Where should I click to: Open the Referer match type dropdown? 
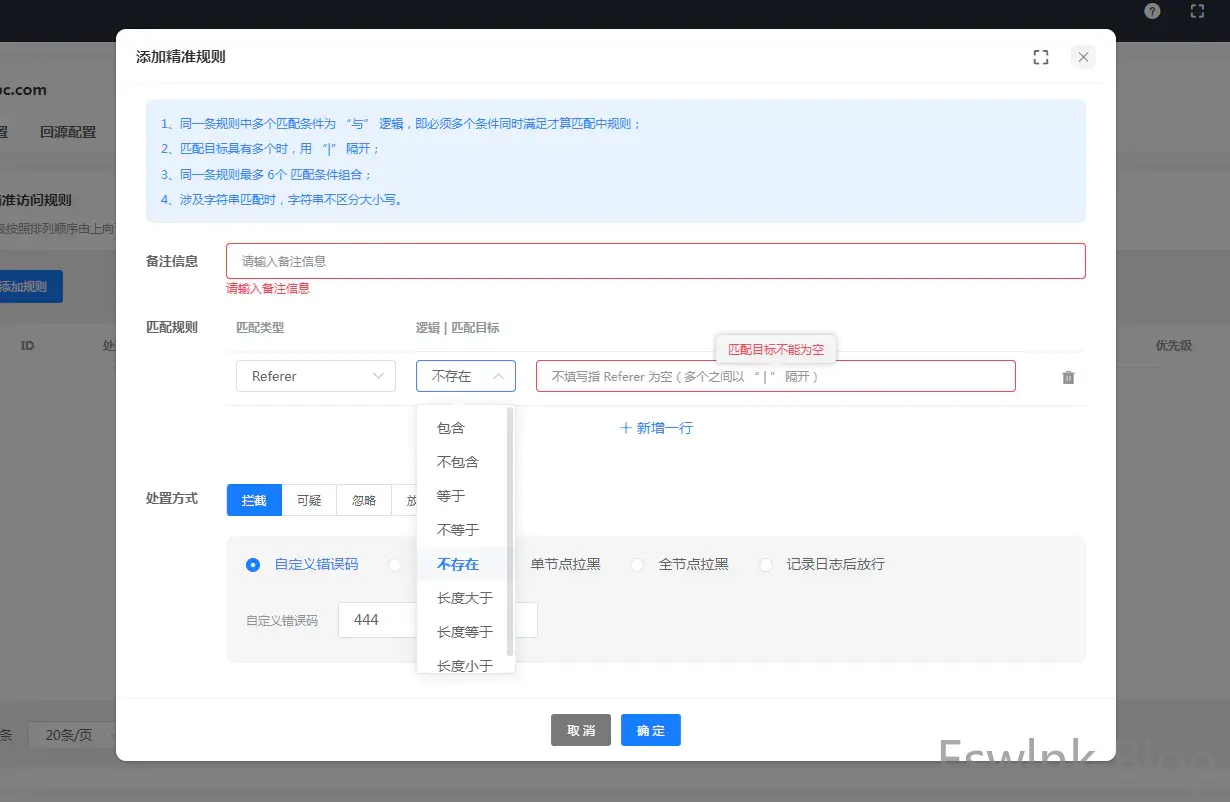coord(315,376)
